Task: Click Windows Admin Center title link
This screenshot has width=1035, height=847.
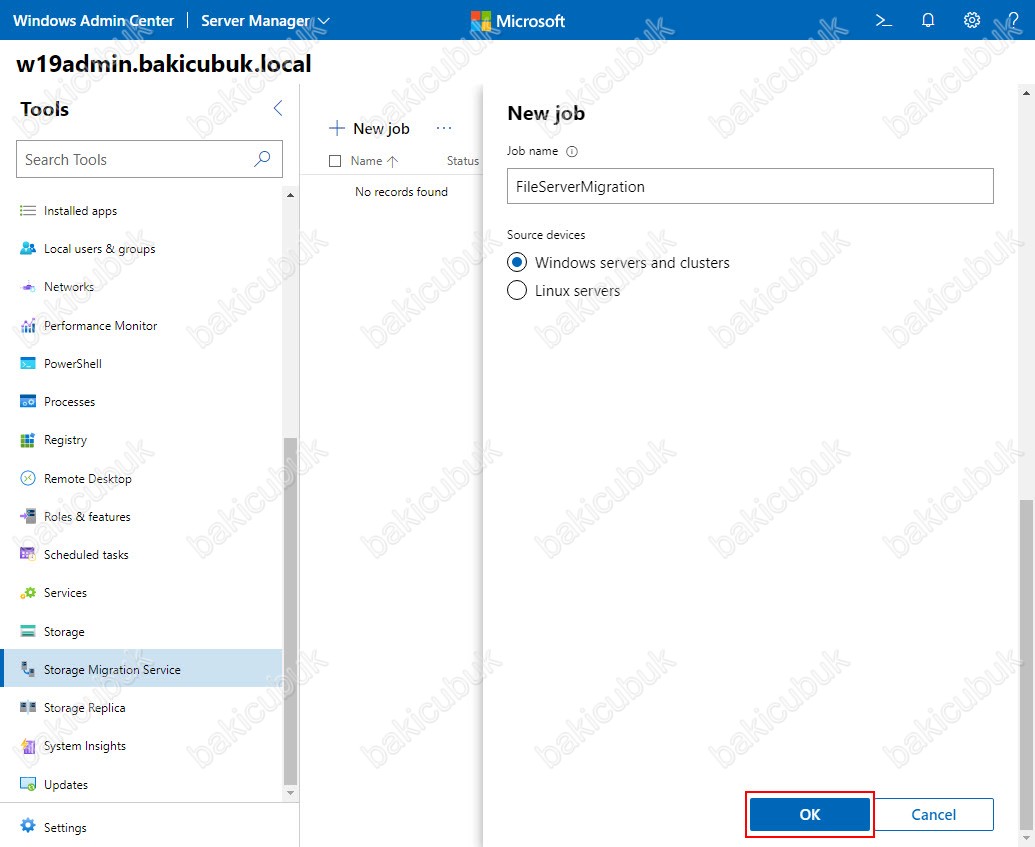Action: tap(94, 20)
